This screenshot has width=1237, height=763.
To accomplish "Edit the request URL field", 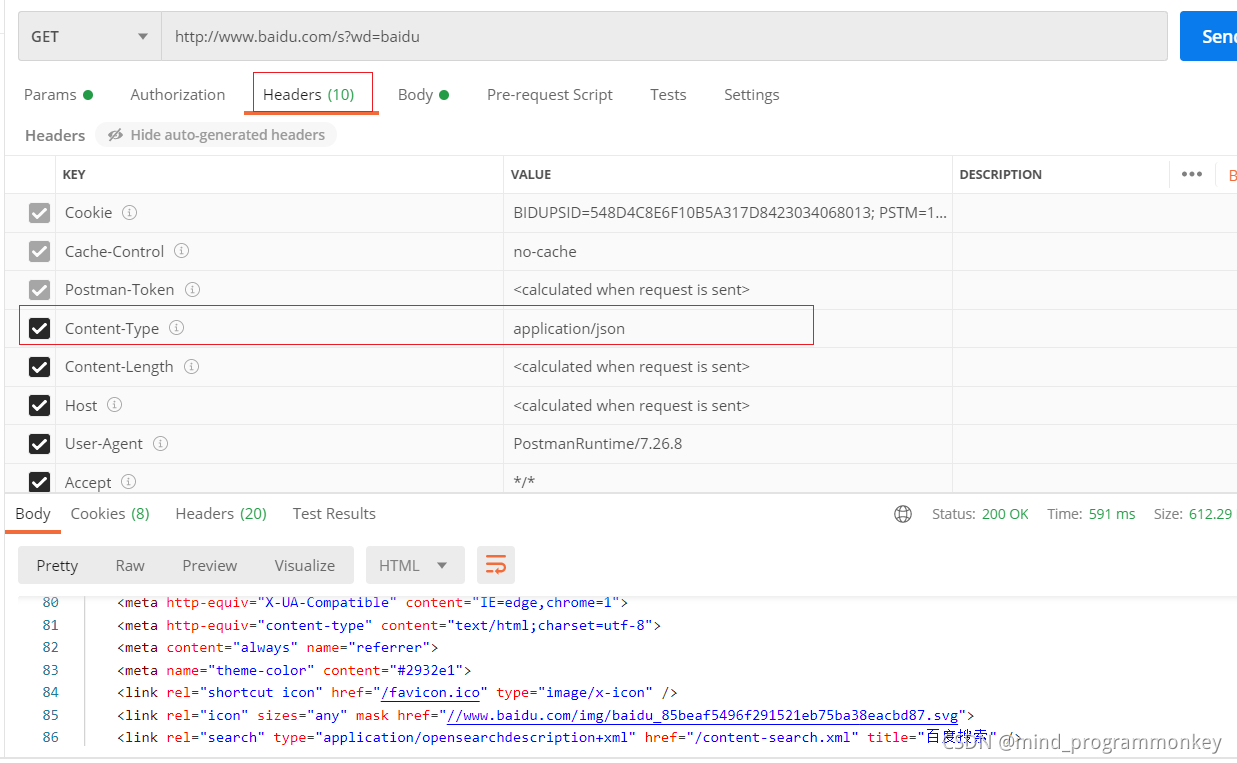I will tap(664, 36).
